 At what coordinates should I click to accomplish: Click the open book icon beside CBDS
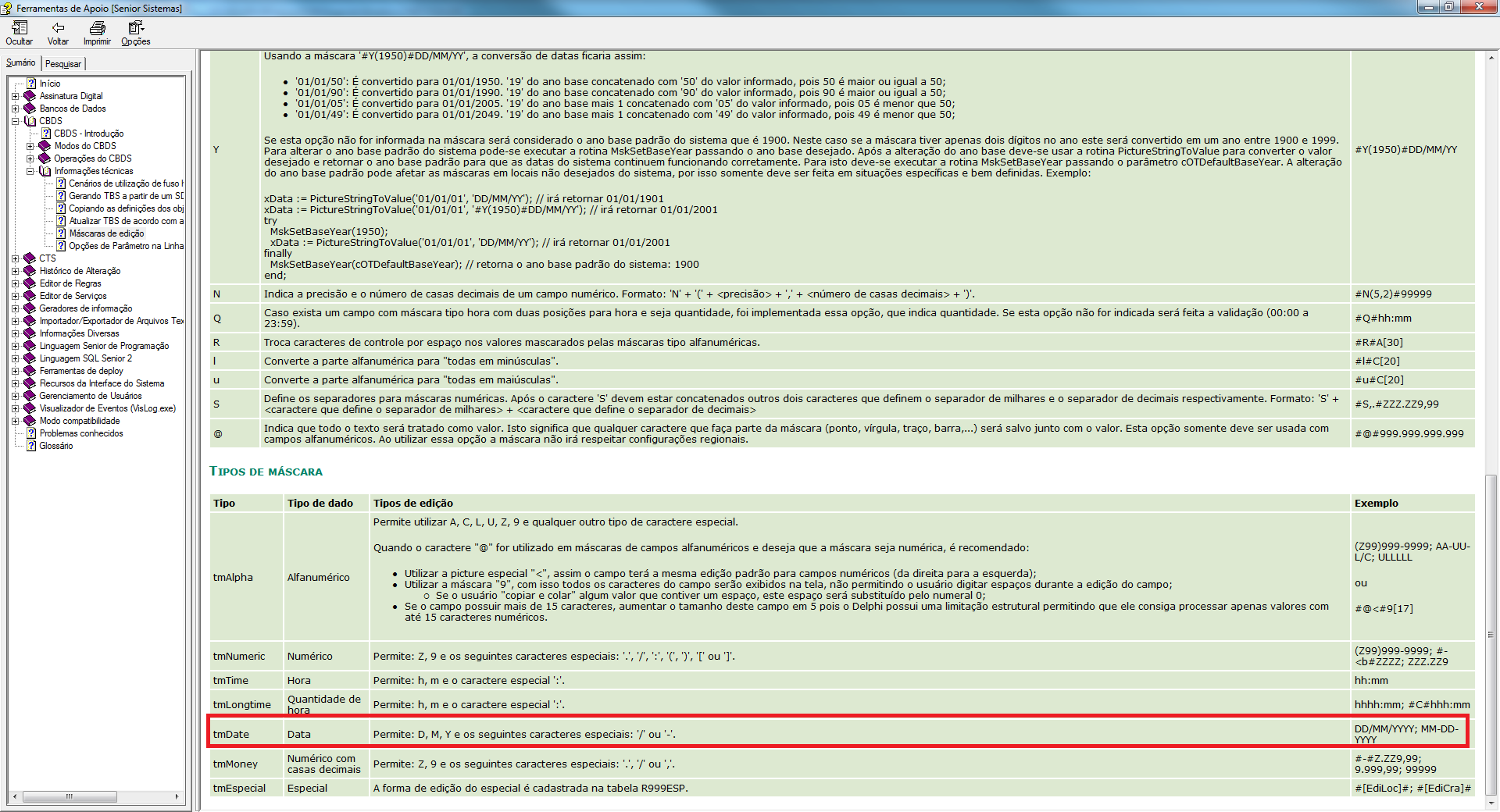30,121
